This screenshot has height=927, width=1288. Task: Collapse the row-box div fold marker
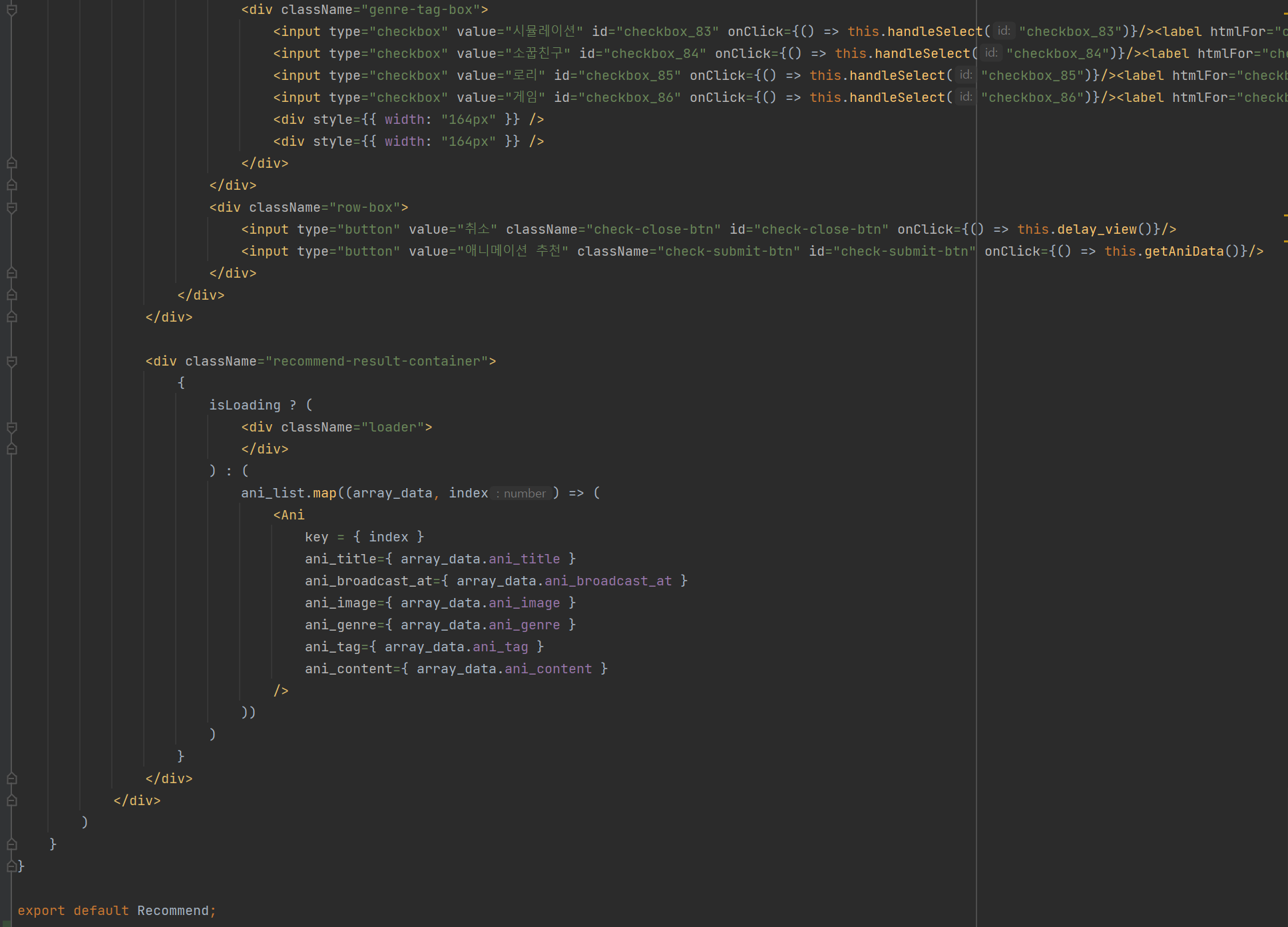(x=11, y=208)
